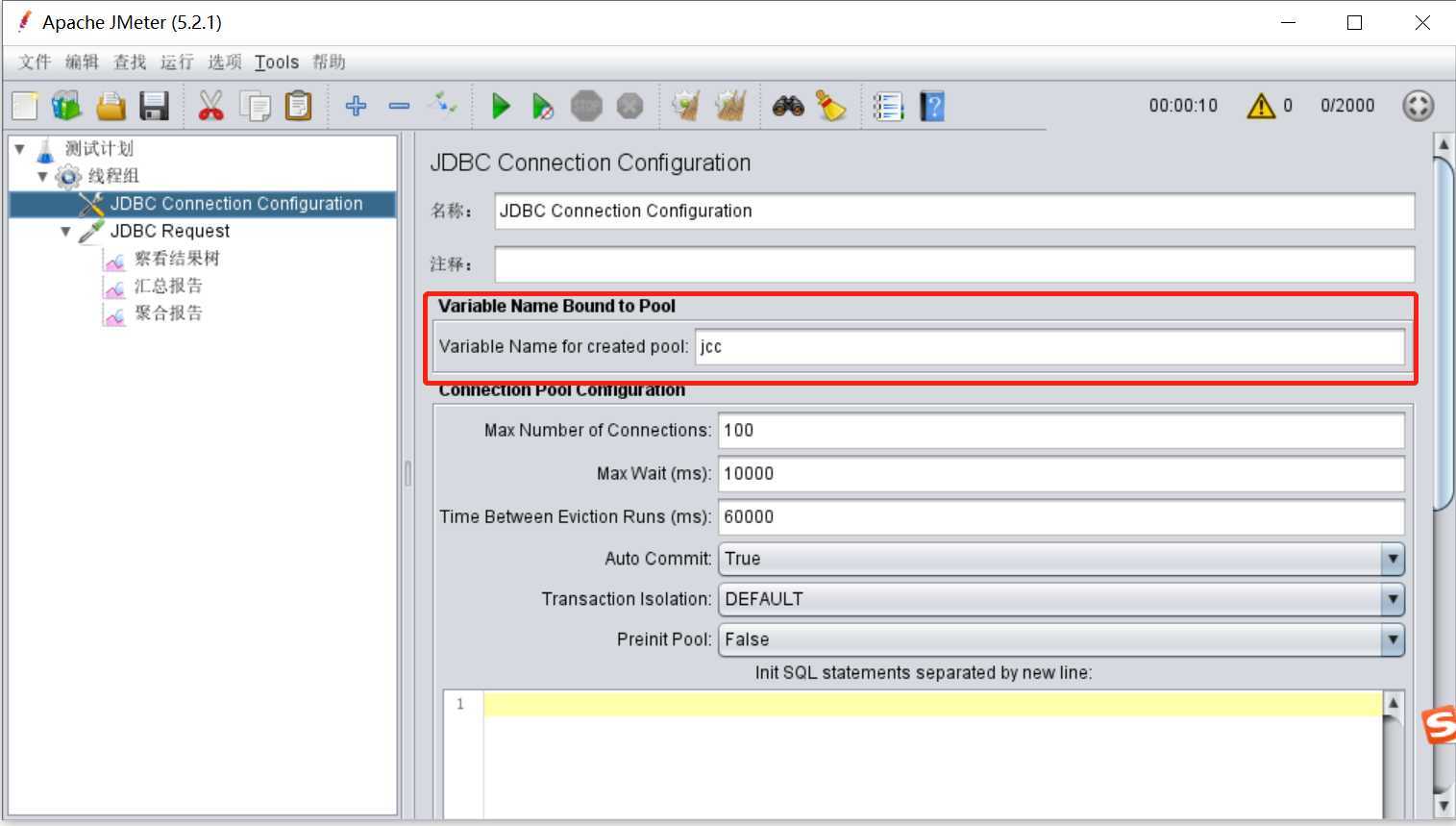This screenshot has height=826, width=1456.
Task: Click the blue plus Expand All icon
Action: [x=356, y=106]
